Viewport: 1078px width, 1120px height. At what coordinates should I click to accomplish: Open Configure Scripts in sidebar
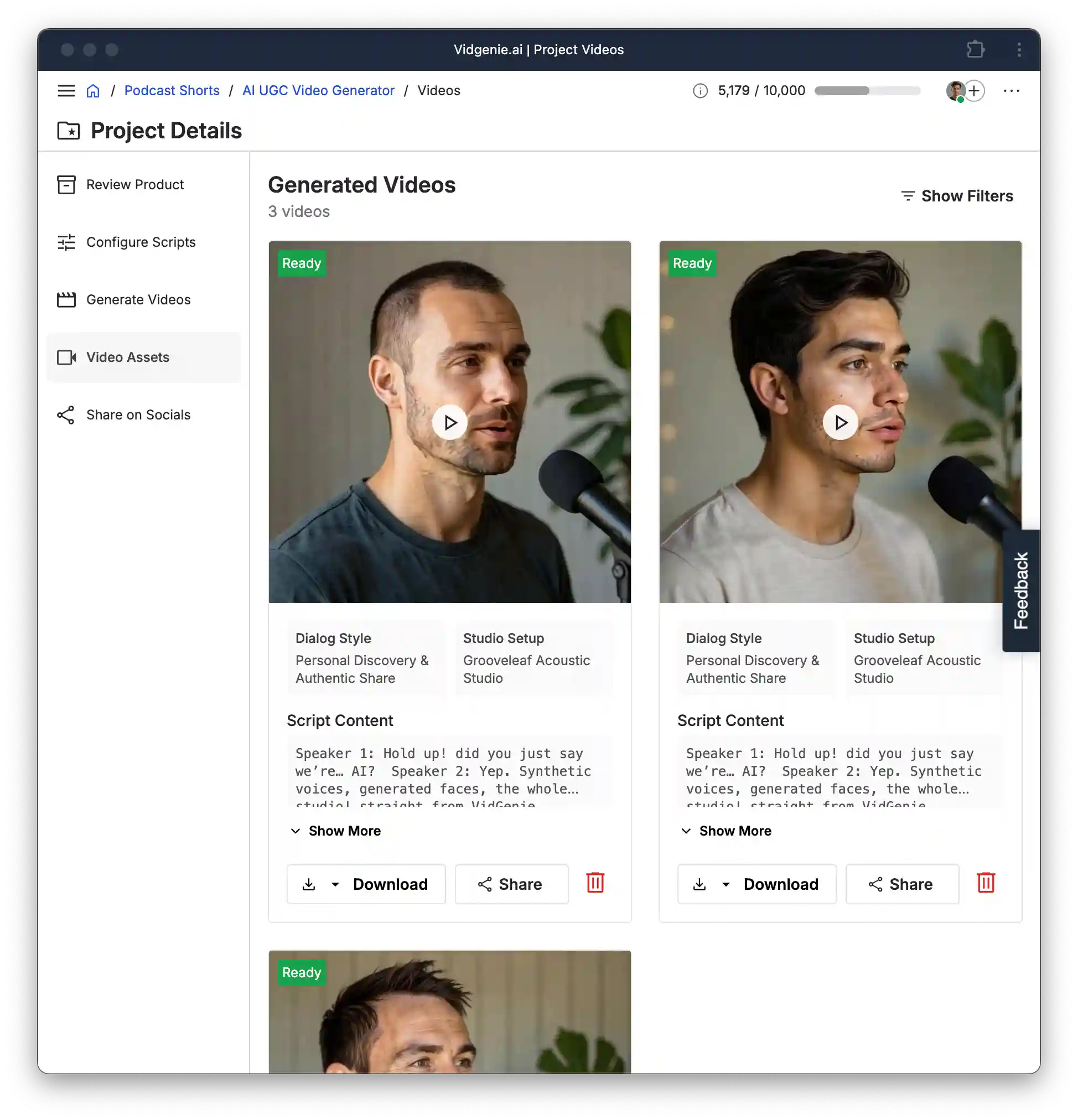pos(144,242)
